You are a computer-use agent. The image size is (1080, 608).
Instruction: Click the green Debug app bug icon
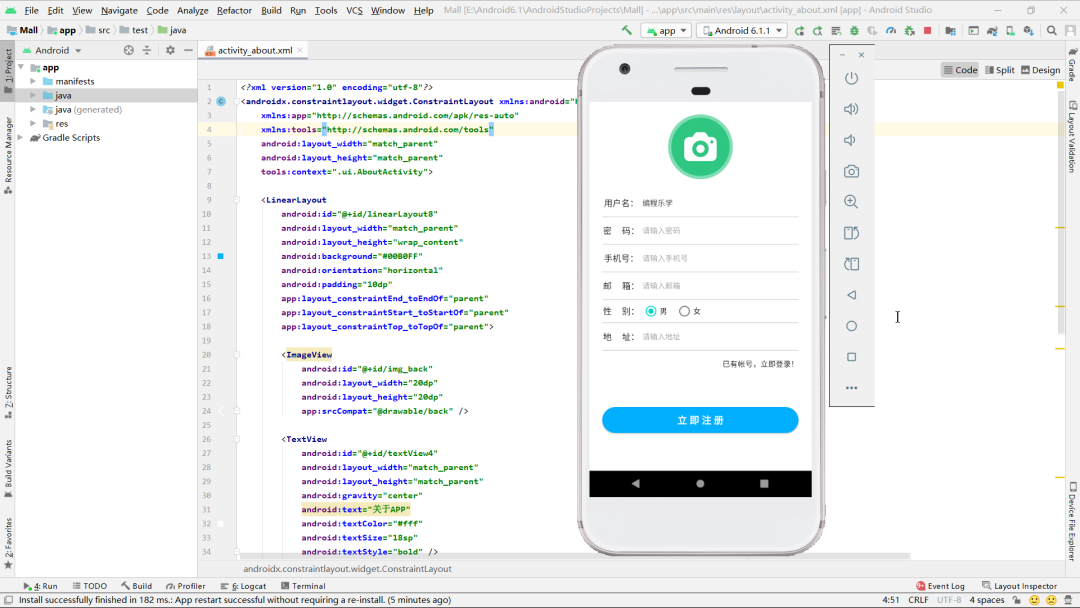[854, 30]
